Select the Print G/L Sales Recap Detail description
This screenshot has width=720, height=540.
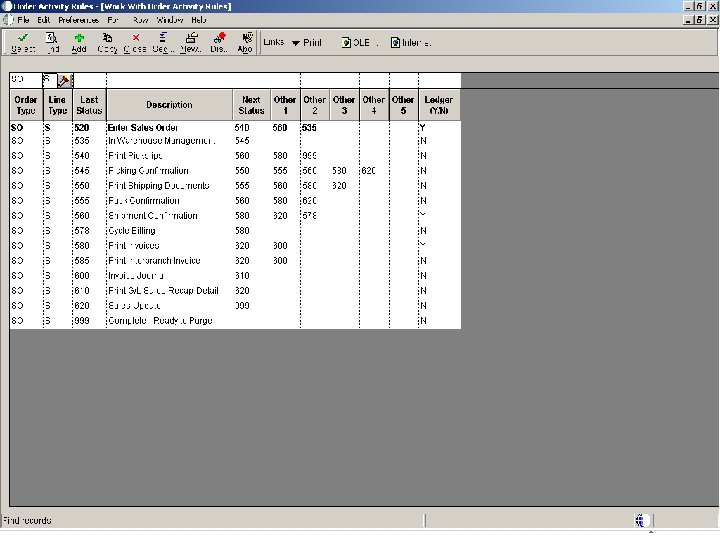coord(163,291)
